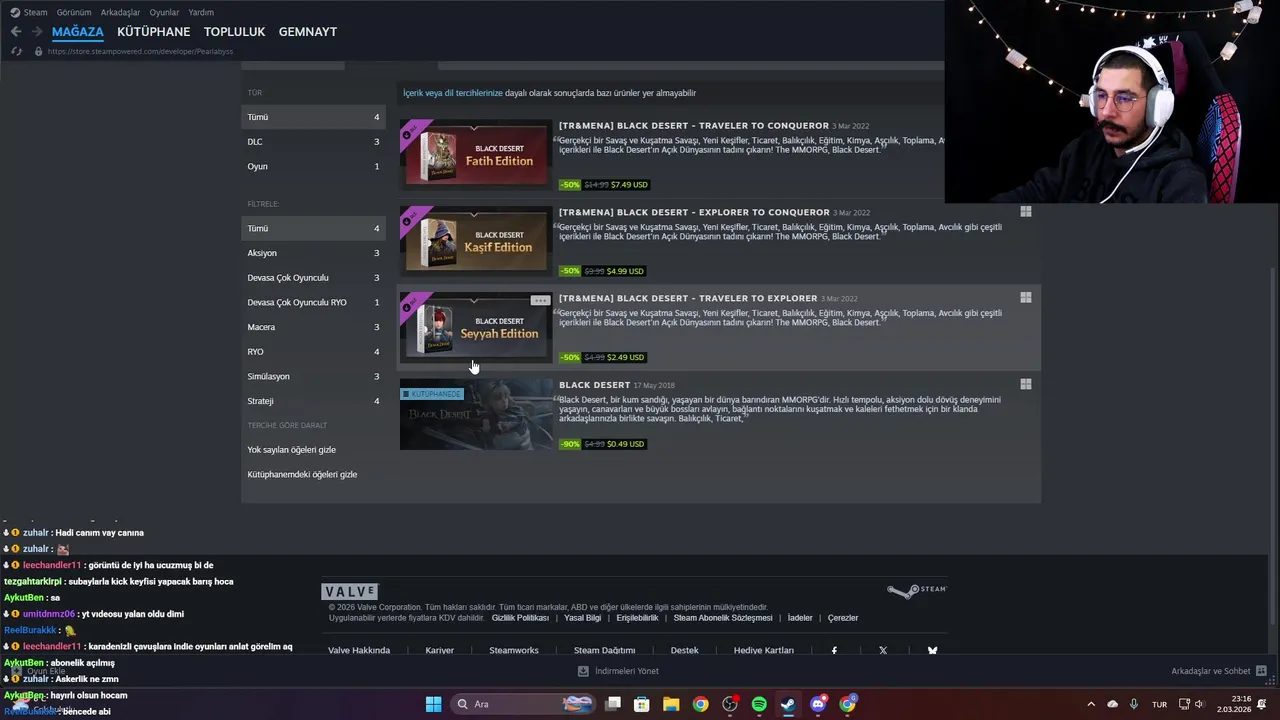Viewport: 1280px width, 720px height.
Task: Click the Steam logo in footer
Action: (917, 591)
